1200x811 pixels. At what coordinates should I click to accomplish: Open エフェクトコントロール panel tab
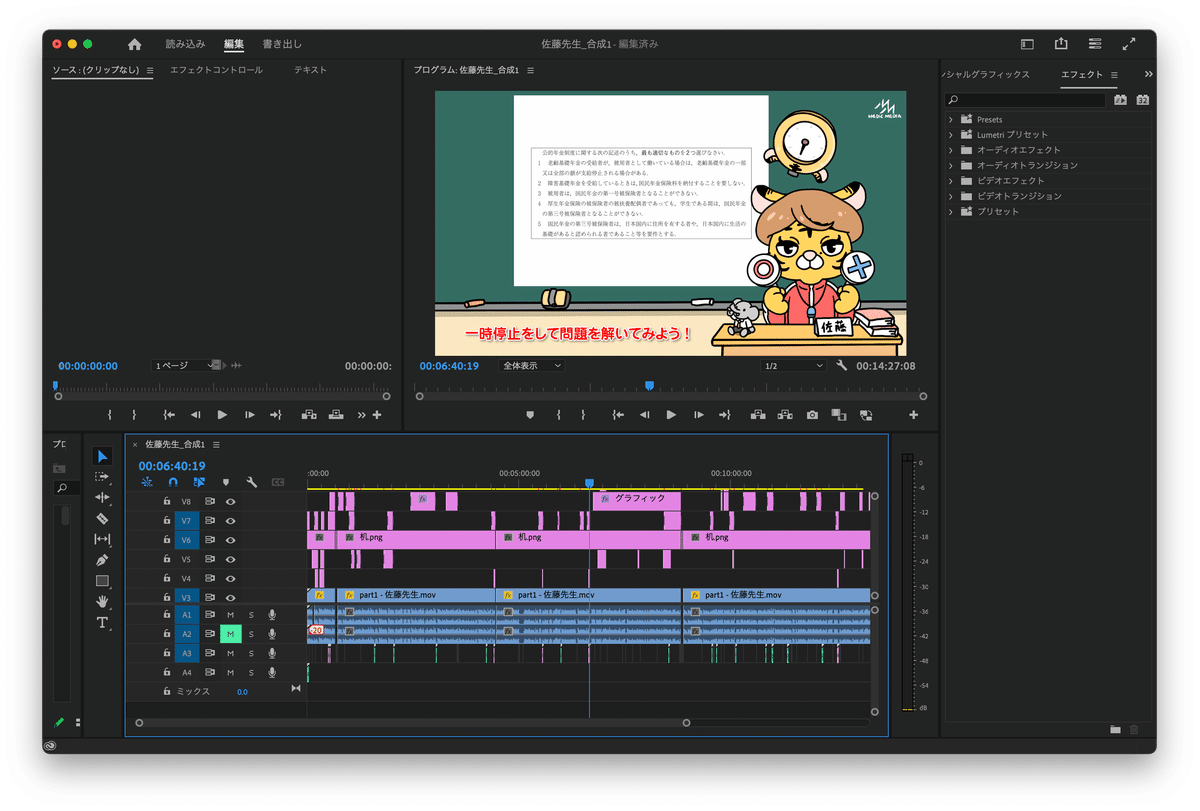click(216, 70)
